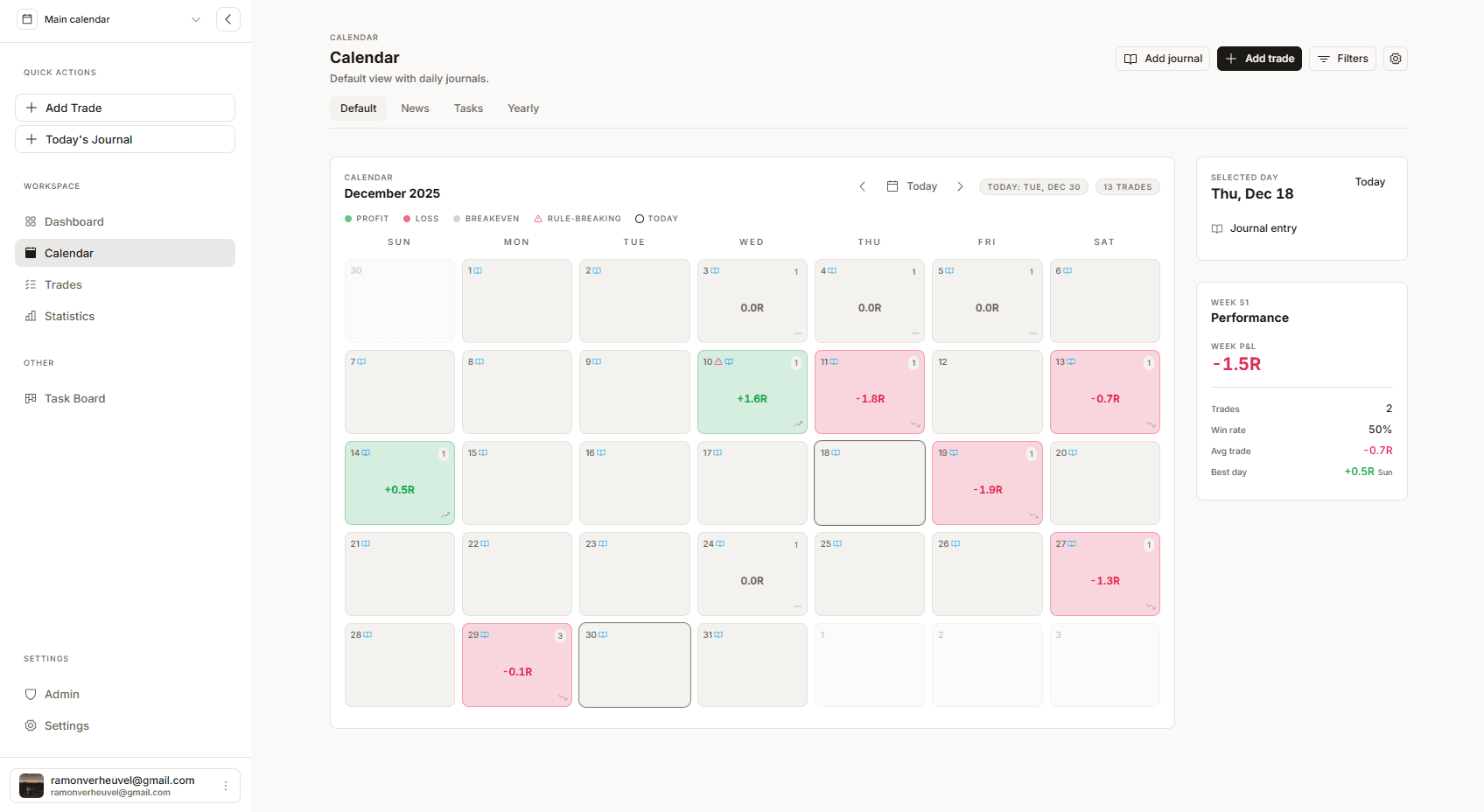Screen dimensions: 1484x812
Task: Toggle the LOSS legend filter
Action: tap(420, 218)
